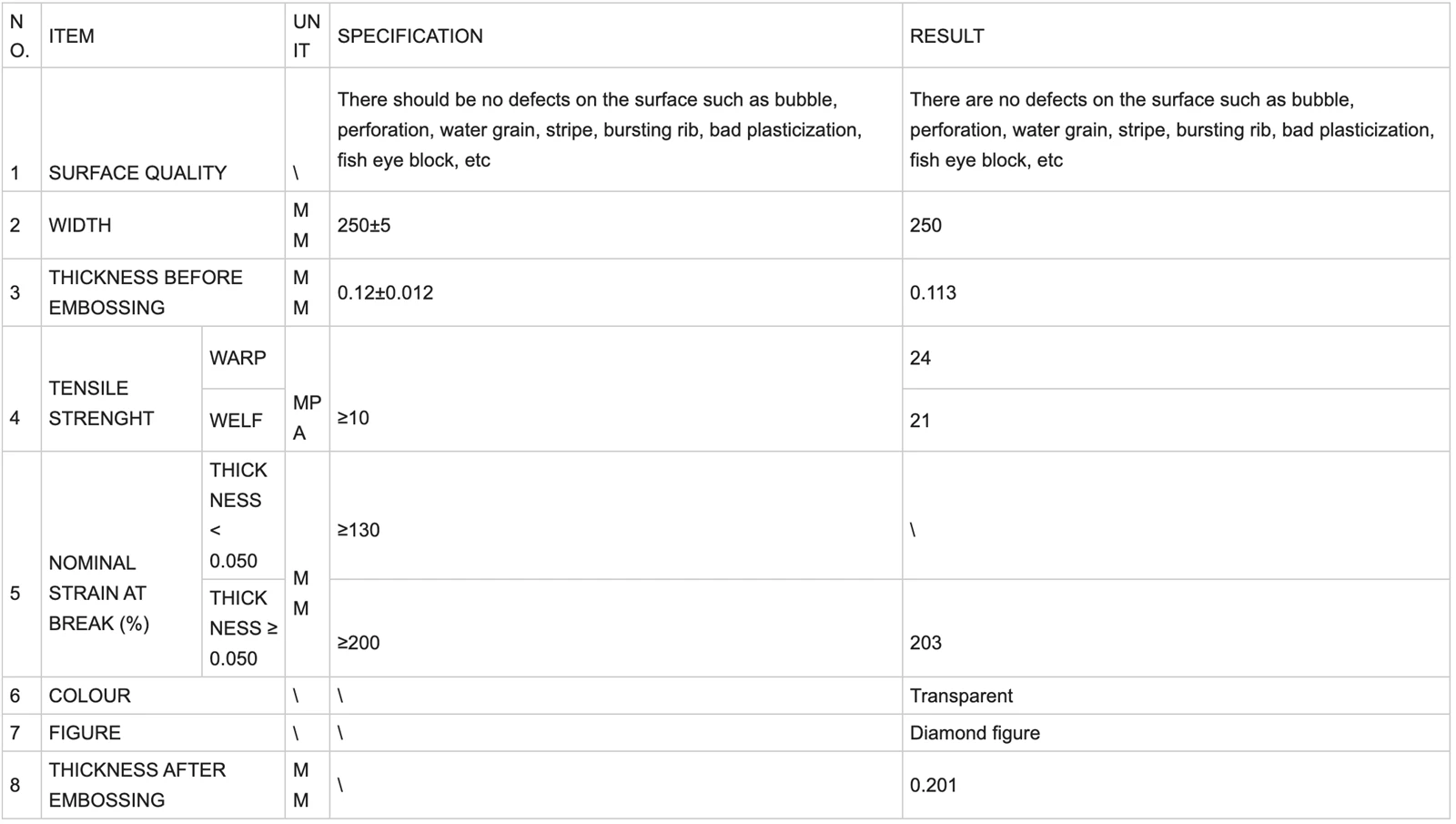Screen dimensions: 1456x824
Task: Select the RESULT column header cell
Action: (x=1176, y=36)
